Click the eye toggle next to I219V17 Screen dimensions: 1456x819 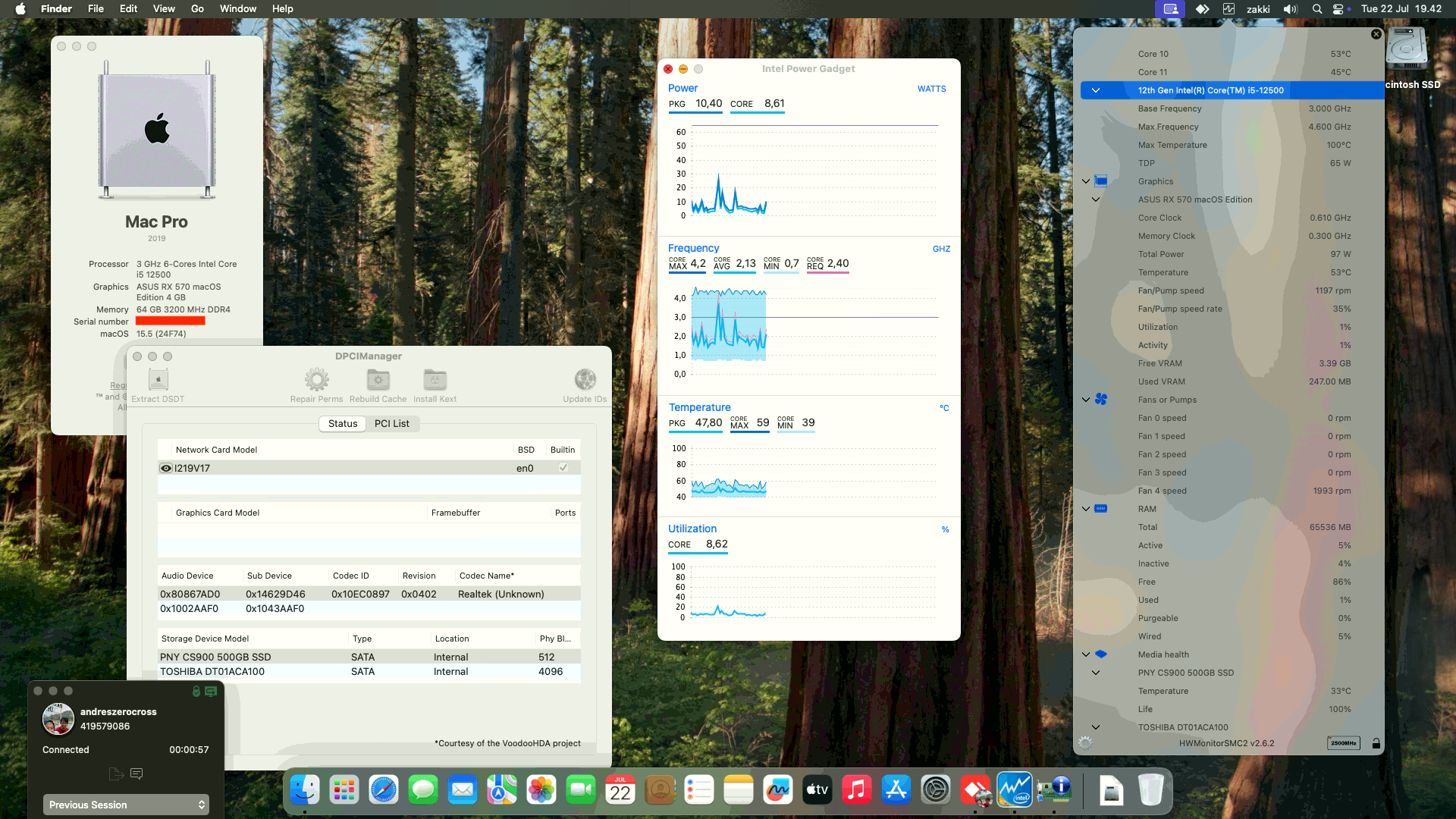(x=166, y=468)
